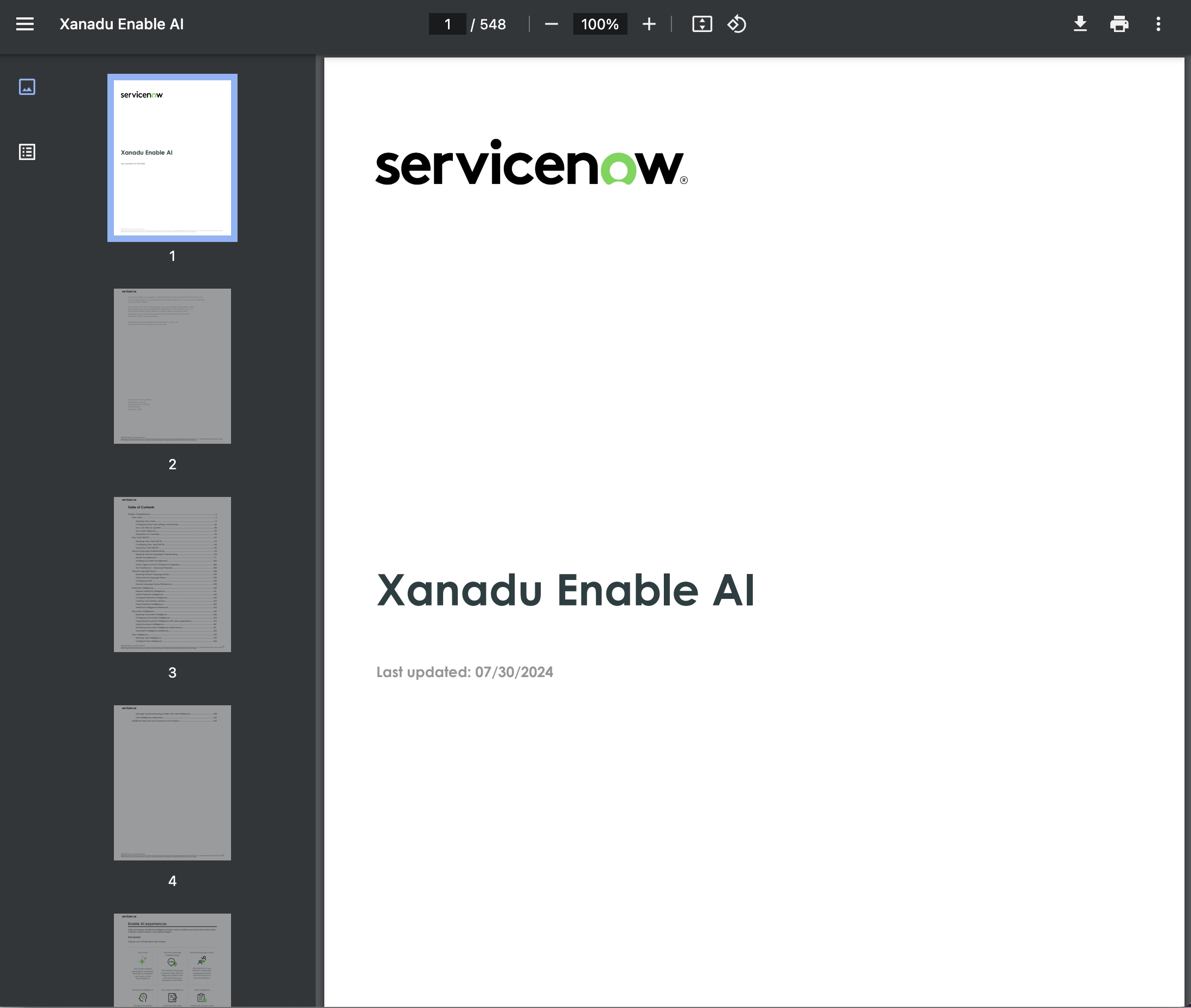Download the PDF file
Image resolution: width=1191 pixels, height=1008 pixels.
(1080, 24)
